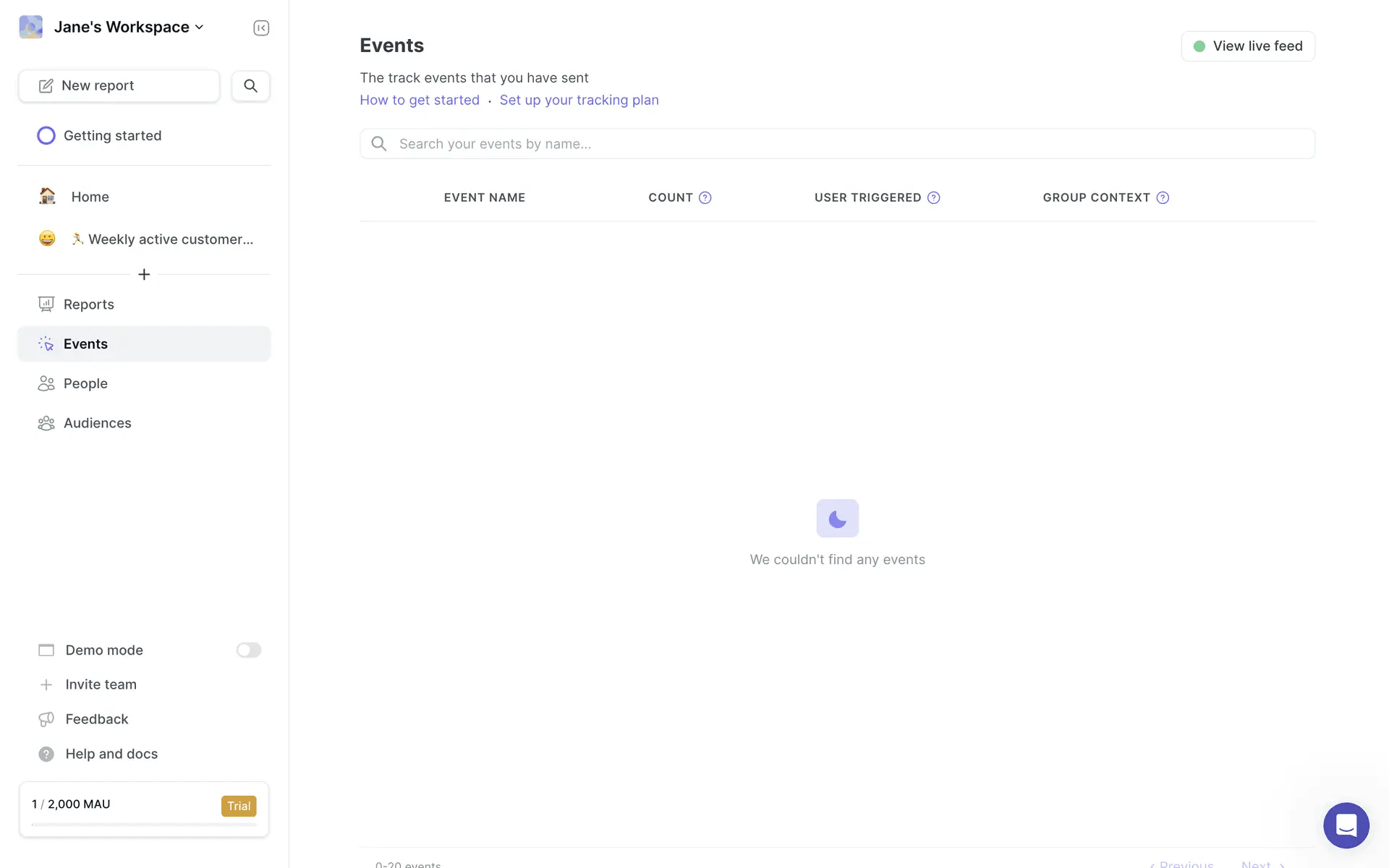This screenshot has width=1389, height=868.
Task: Go to the People page
Action: tap(85, 383)
